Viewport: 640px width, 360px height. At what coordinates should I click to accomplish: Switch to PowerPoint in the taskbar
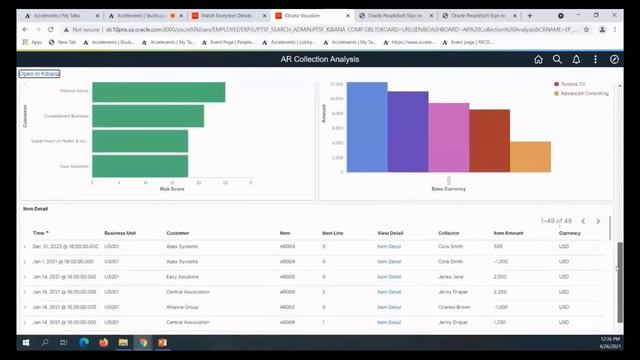pyautogui.click(x=162, y=342)
